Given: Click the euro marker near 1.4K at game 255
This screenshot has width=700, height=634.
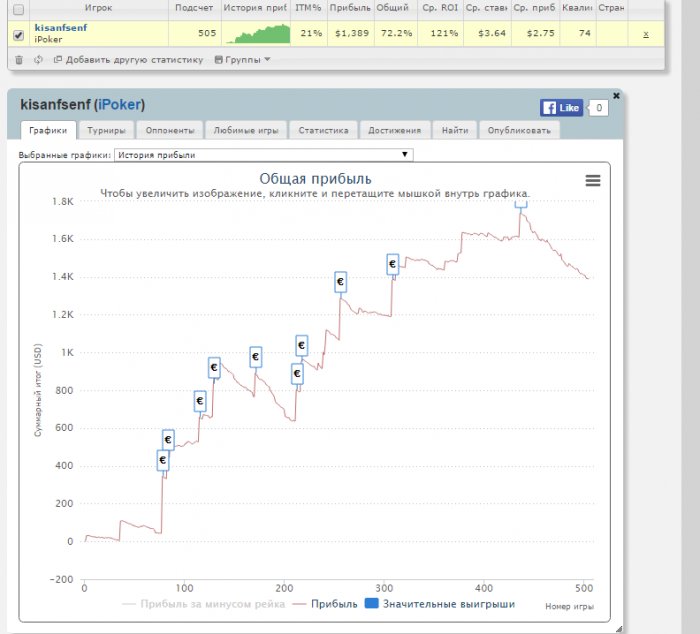Looking at the screenshot, I should [341, 282].
